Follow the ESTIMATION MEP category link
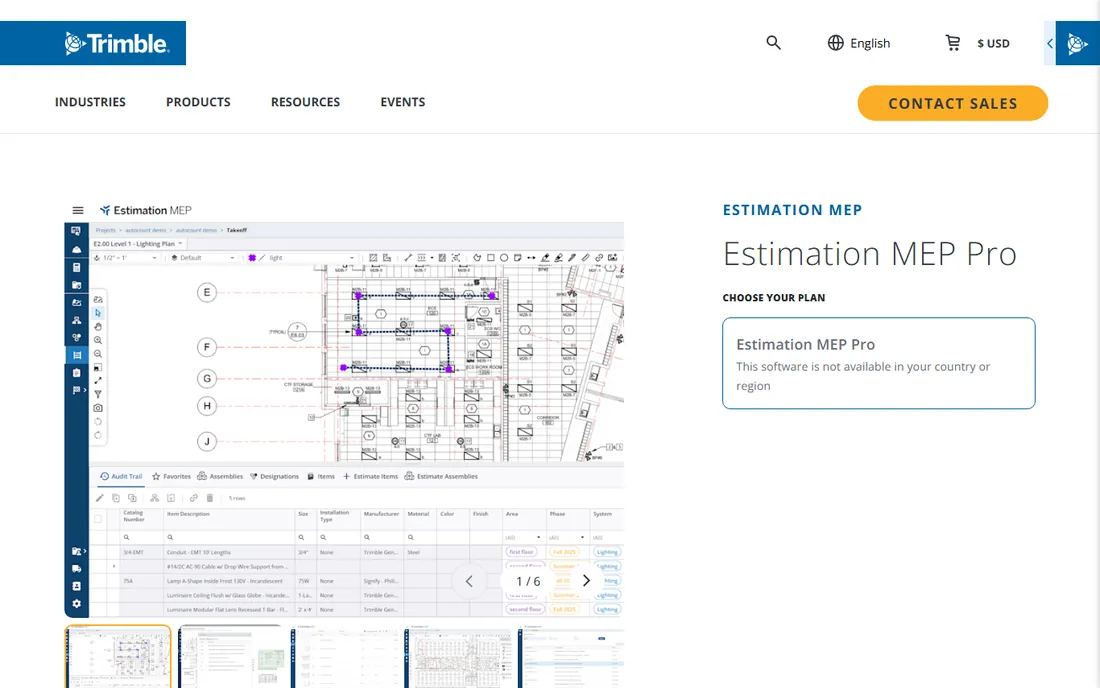 792,210
